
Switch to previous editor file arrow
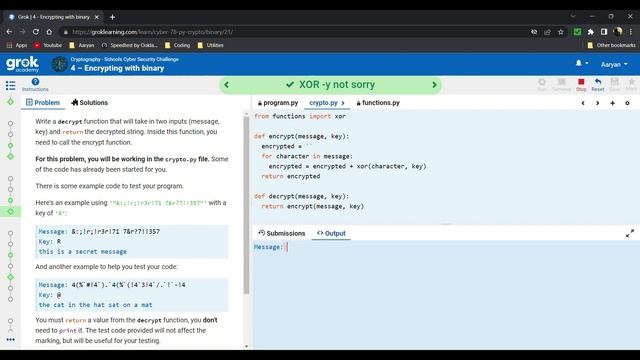(x=583, y=103)
